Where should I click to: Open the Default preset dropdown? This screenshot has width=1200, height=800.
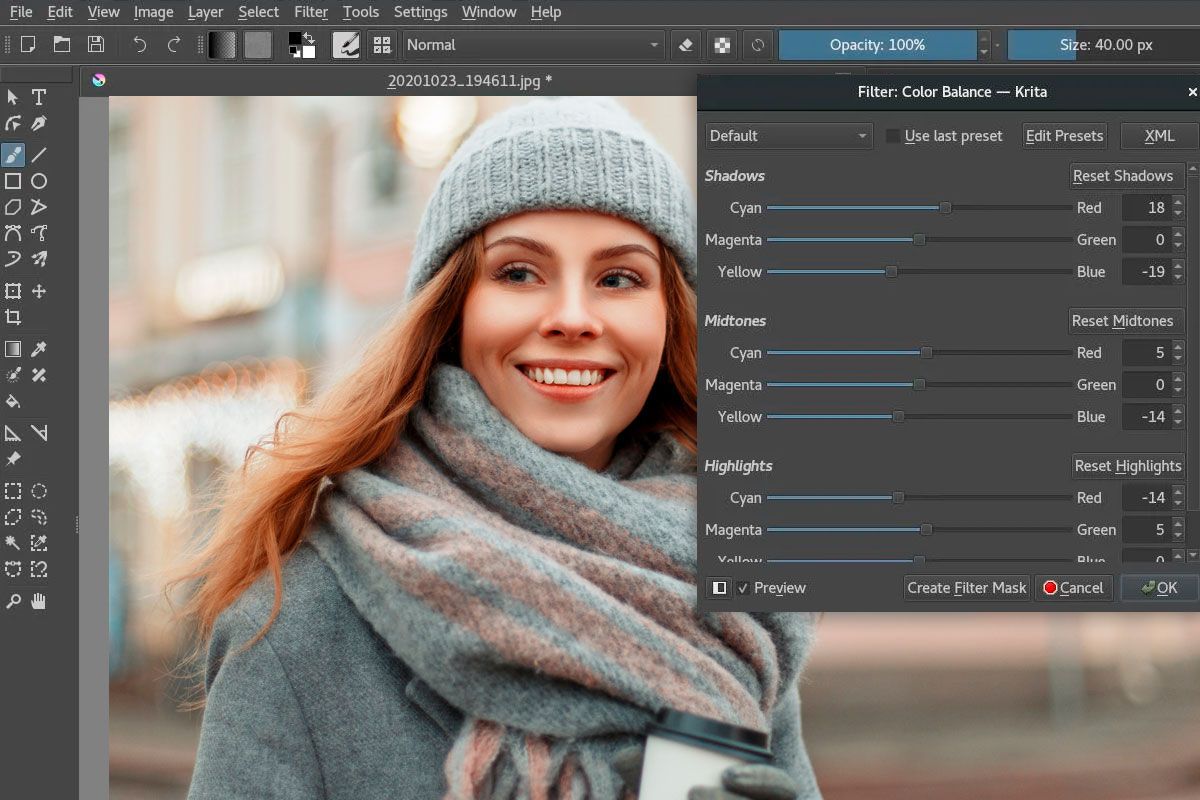789,136
